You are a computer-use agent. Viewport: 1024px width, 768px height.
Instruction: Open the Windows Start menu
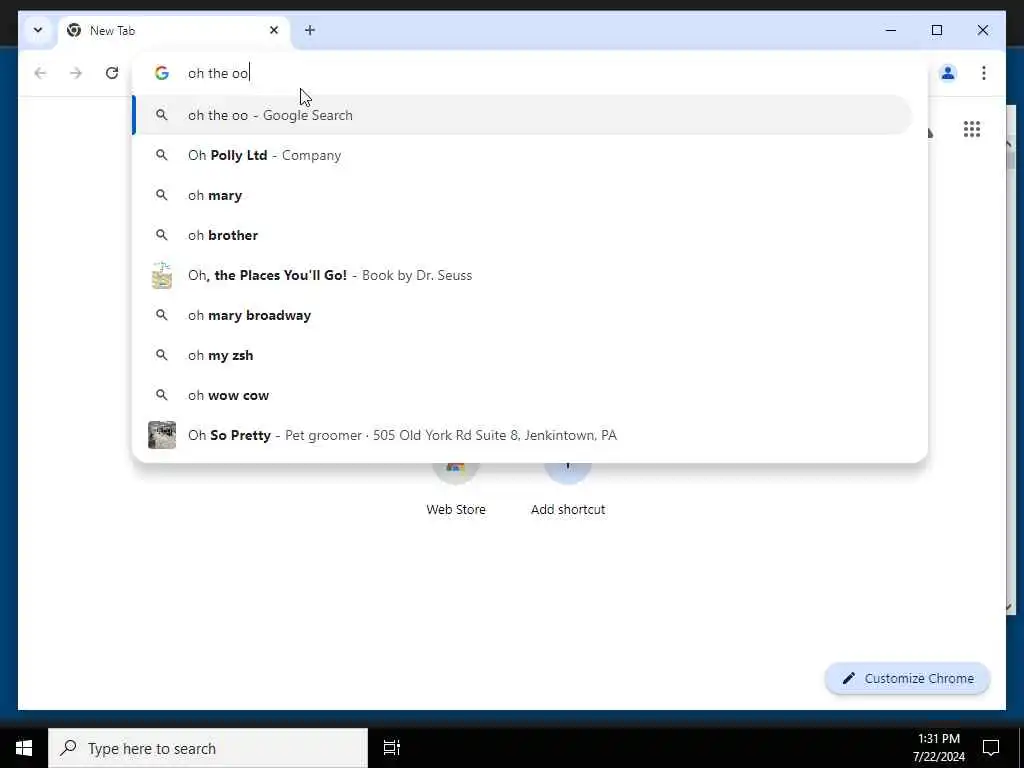coord(24,748)
